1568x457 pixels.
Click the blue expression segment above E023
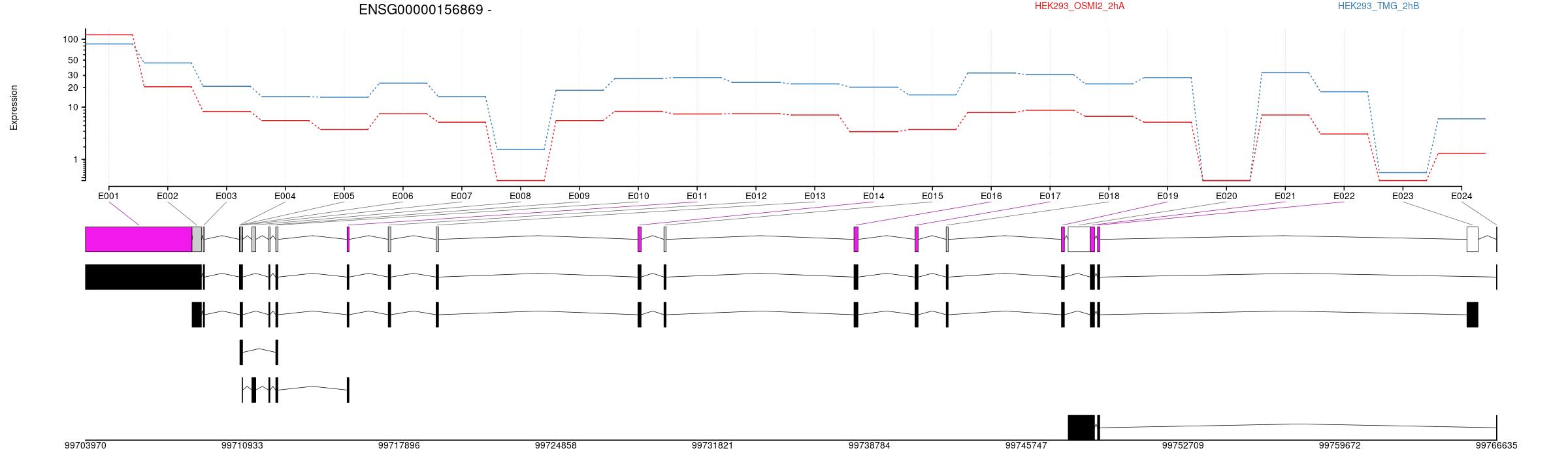1403,172
